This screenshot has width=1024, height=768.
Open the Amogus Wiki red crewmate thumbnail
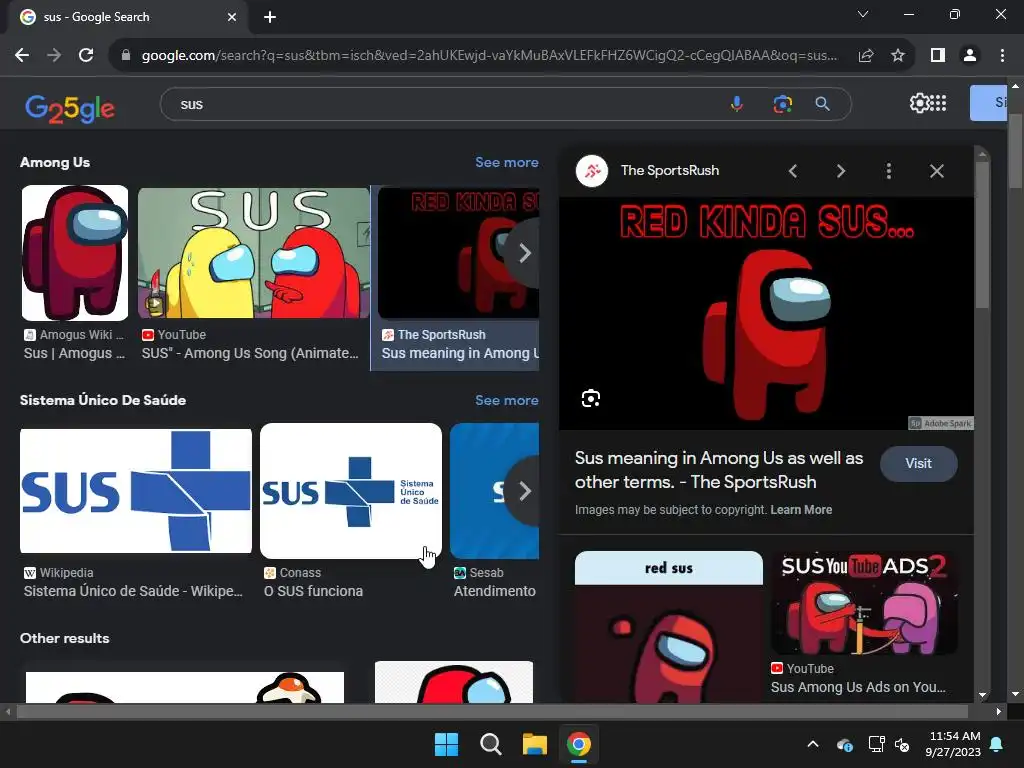click(x=75, y=253)
